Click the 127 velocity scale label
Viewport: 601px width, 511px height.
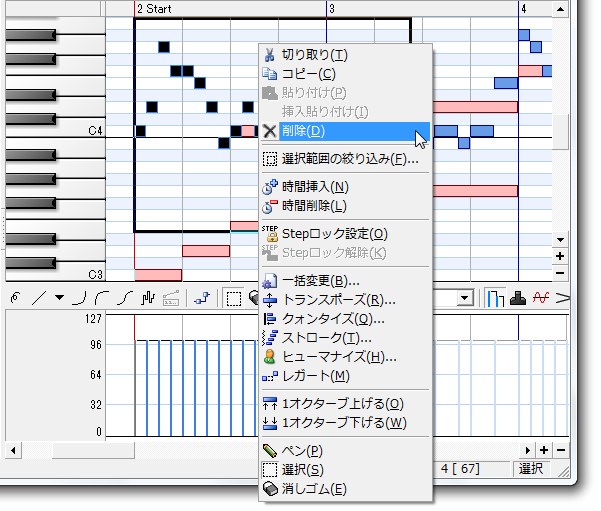(x=93, y=319)
